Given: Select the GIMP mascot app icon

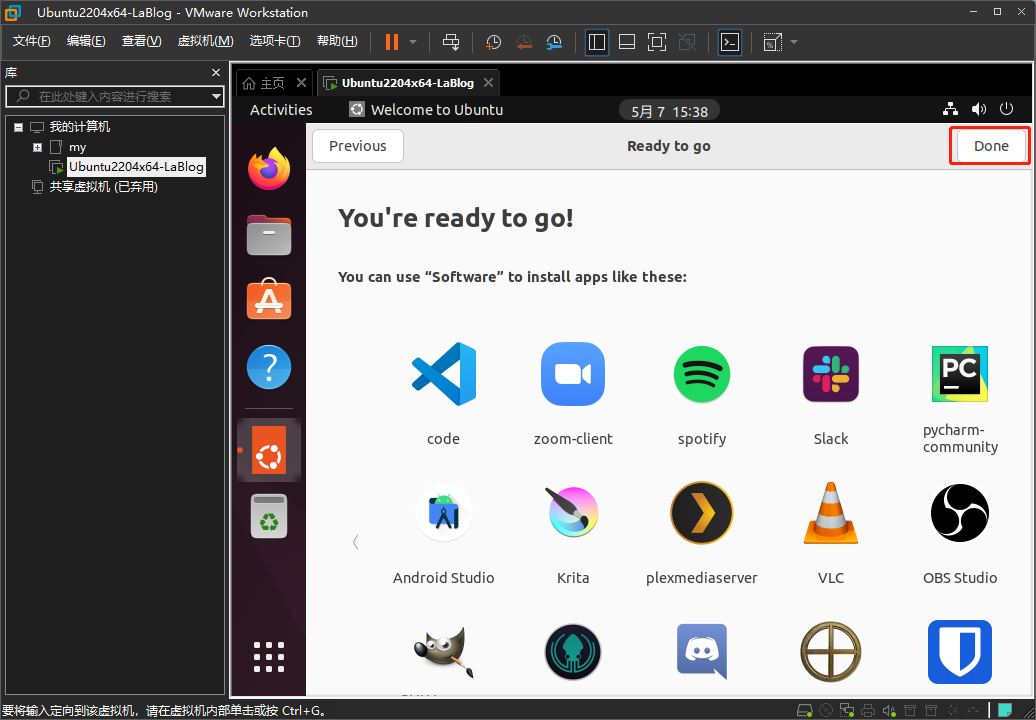Looking at the screenshot, I should (443, 652).
